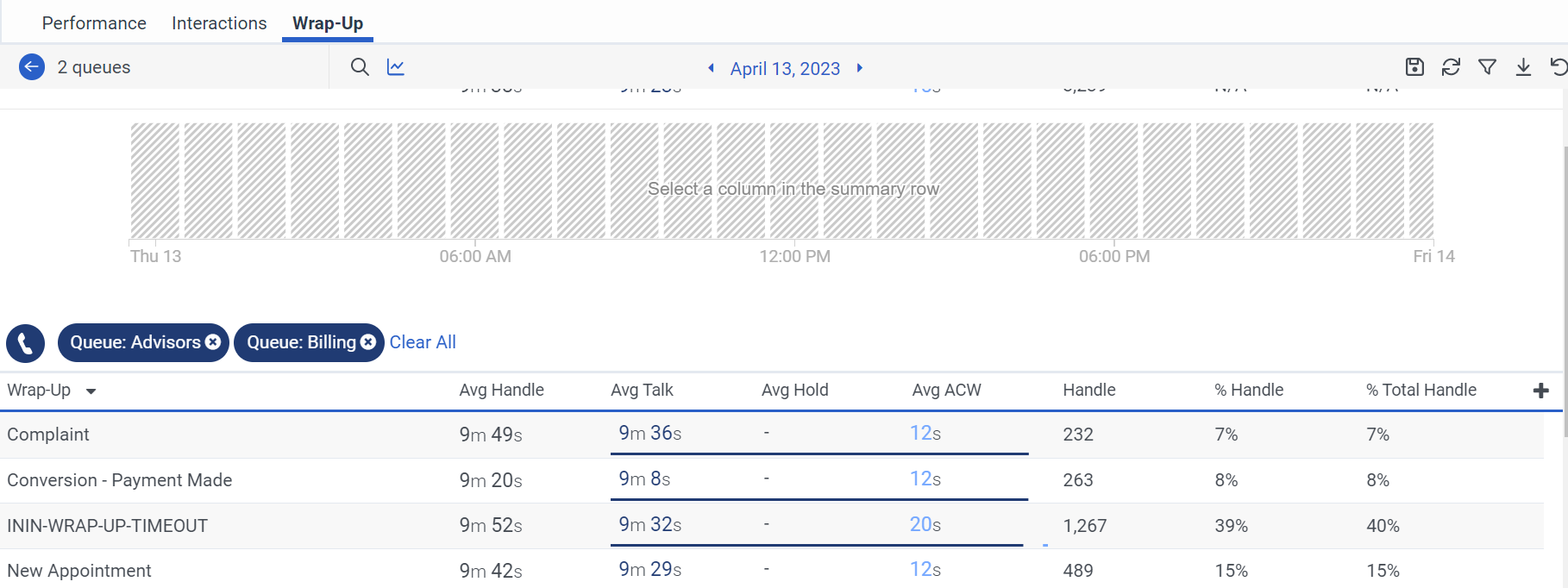Remove the Queue: Billing filter chip
Screen dimensions: 1568x588
(x=368, y=342)
